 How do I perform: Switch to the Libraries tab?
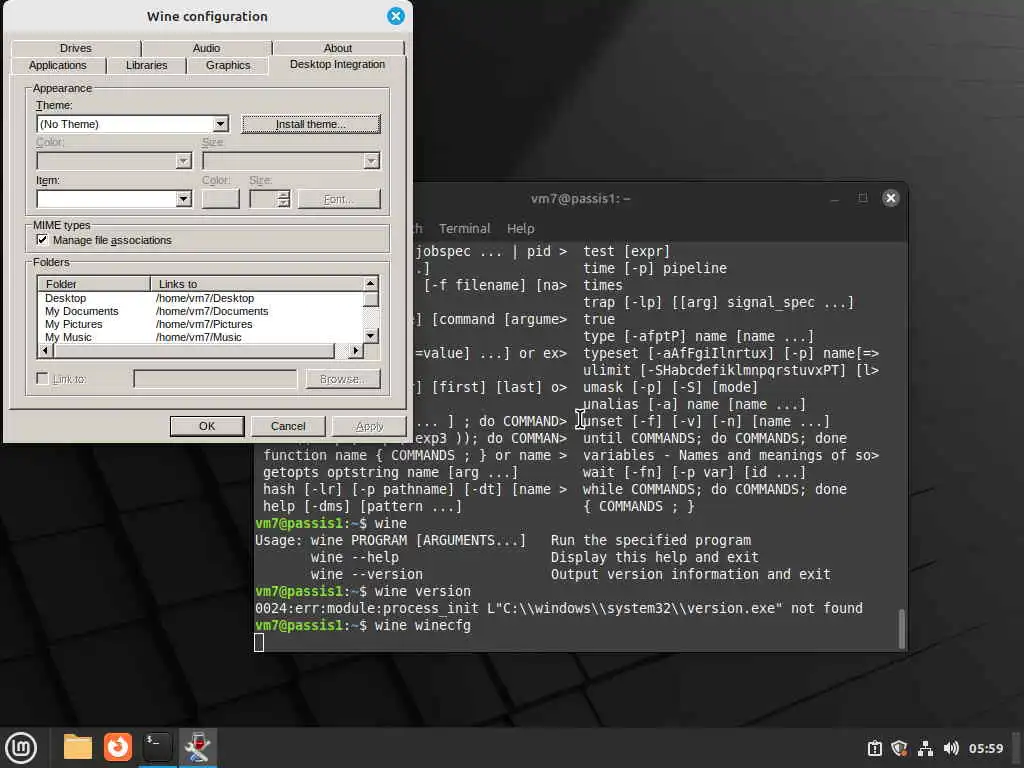(146, 65)
